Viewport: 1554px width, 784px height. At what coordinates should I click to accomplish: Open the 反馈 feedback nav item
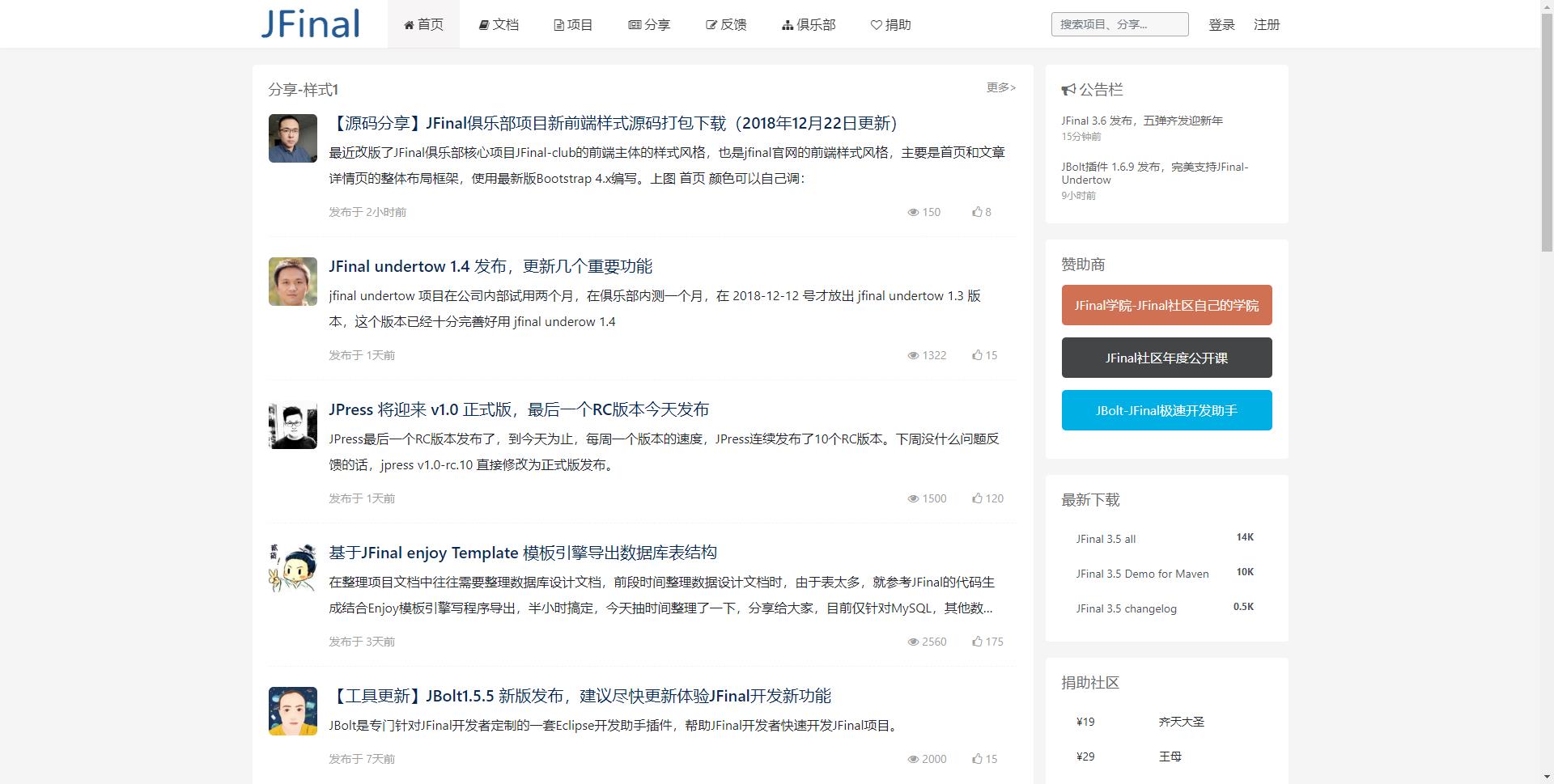(x=726, y=24)
